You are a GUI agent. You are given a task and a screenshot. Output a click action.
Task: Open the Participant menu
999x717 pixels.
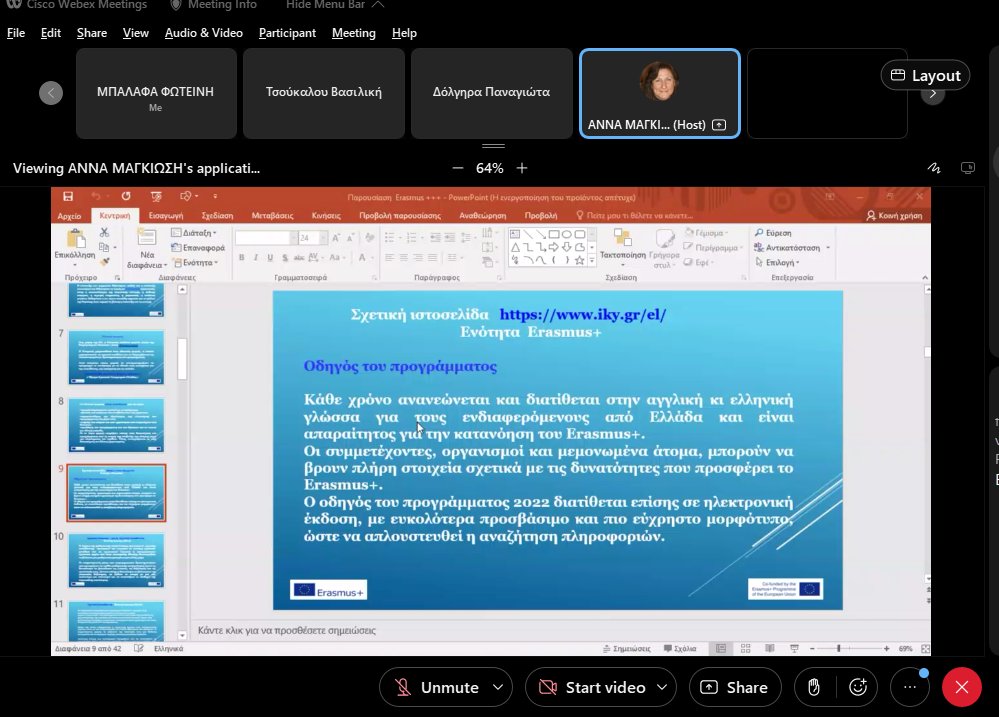[287, 33]
